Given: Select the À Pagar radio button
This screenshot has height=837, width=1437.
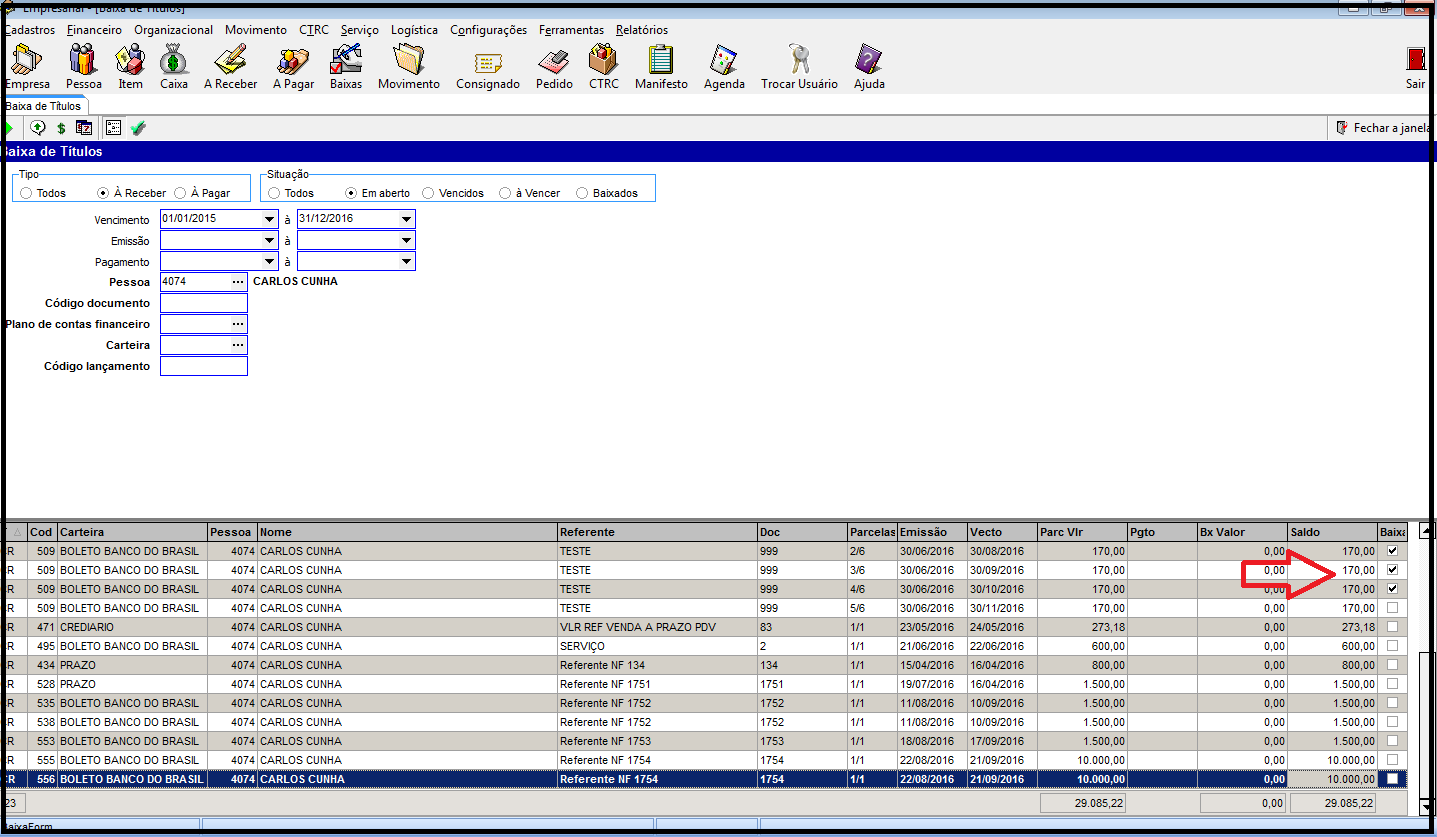Looking at the screenshot, I should (180, 193).
